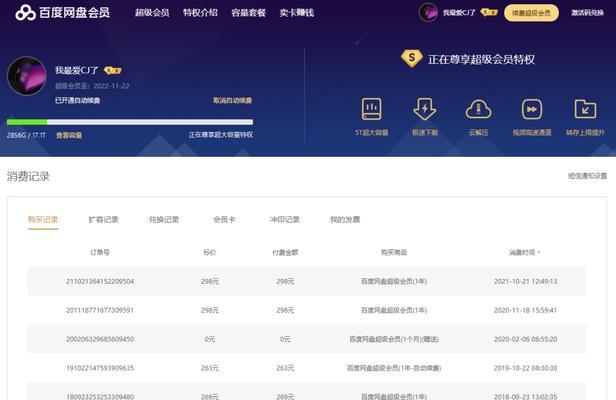Open the 超级会员 menu item
This screenshot has width=616, height=400.
click(152, 13)
